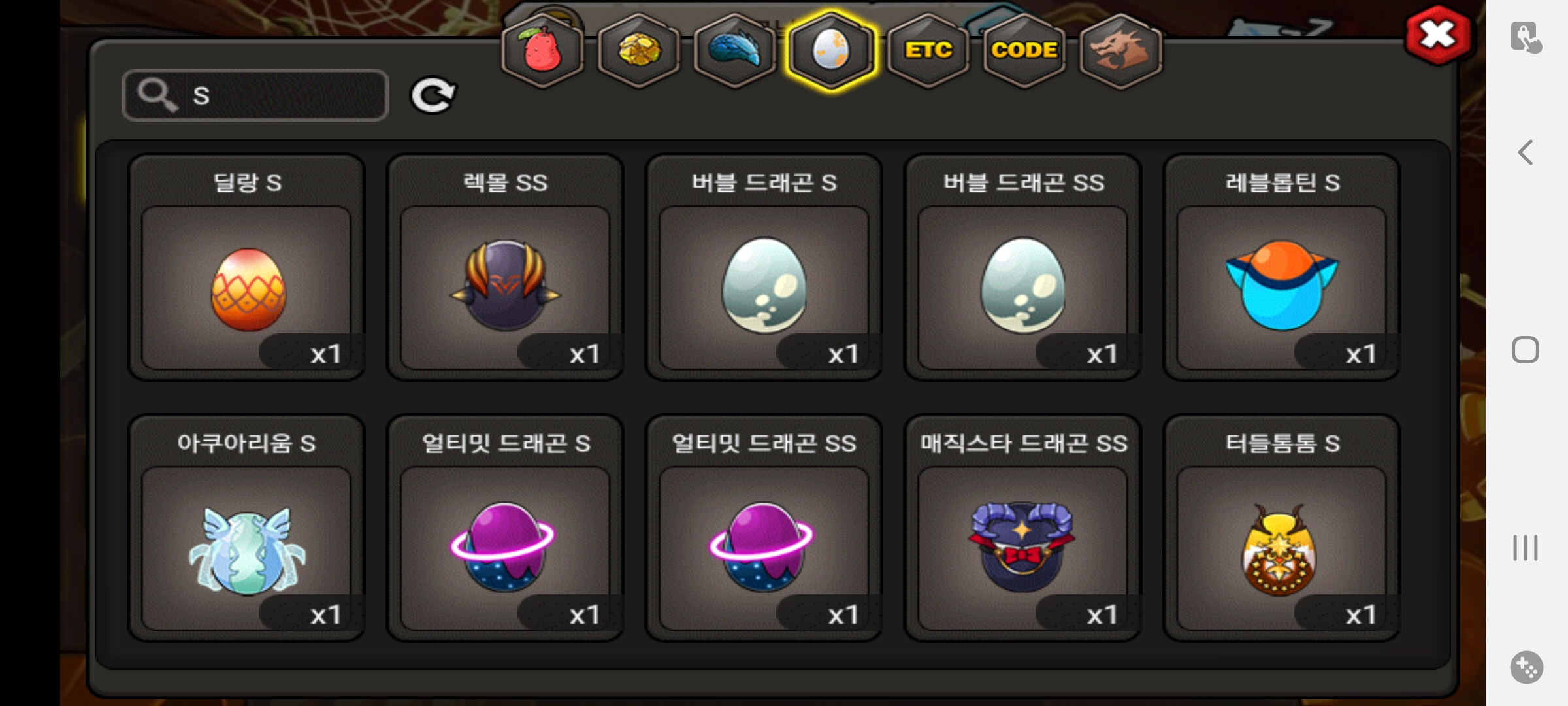Select the blue dragon scale tab
1568x706 pixels.
[734, 50]
